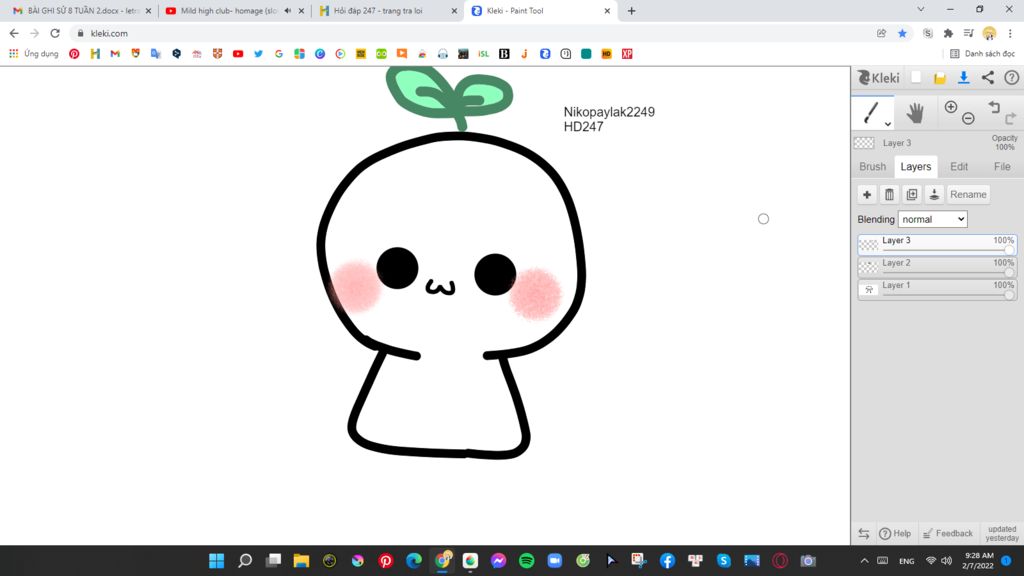The image size is (1024, 576).
Task: Open a new browser tab
Action: [x=631, y=11]
